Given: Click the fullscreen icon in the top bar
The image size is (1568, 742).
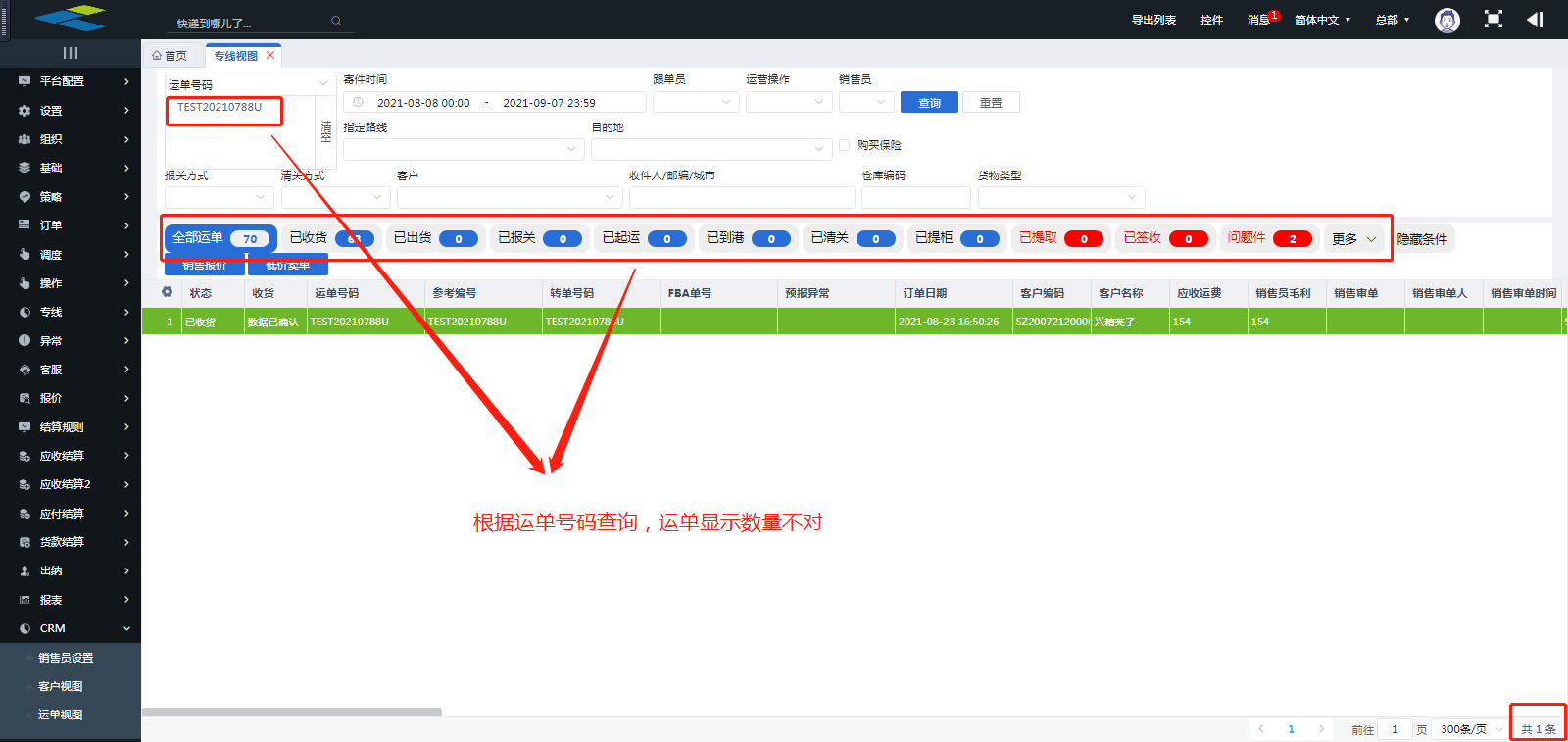Looking at the screenshot, I should click(1493, 20).
